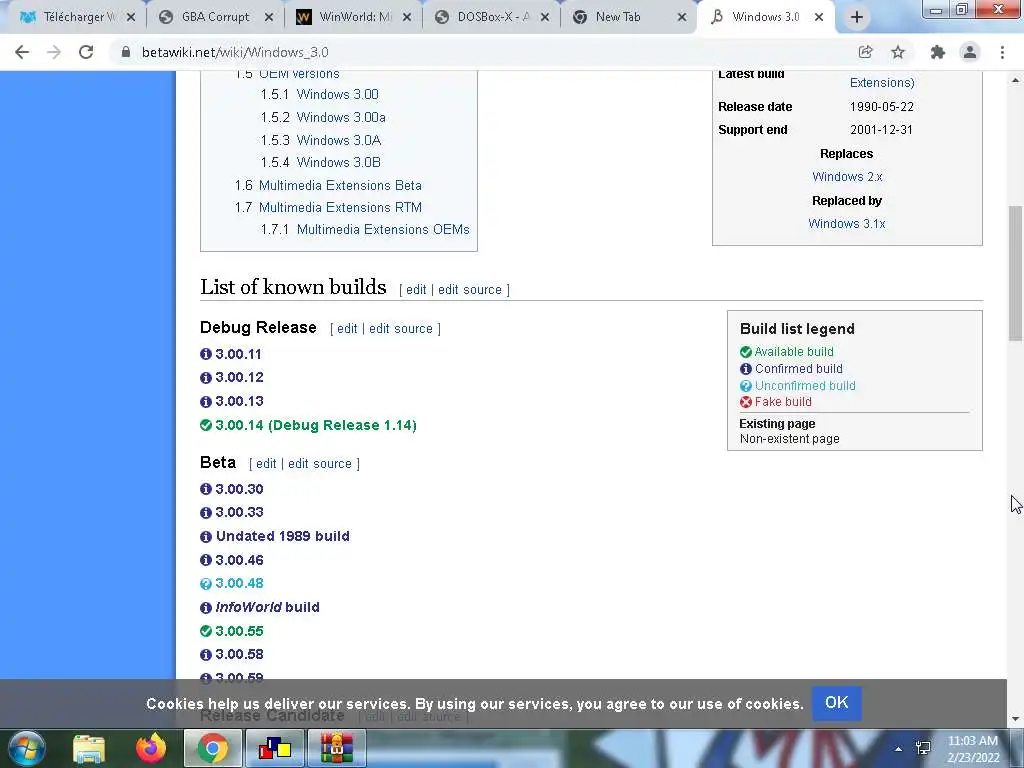Click the question icon beside 3.00.48
This screenshot has height=768, width=1024.
[206, 584]
